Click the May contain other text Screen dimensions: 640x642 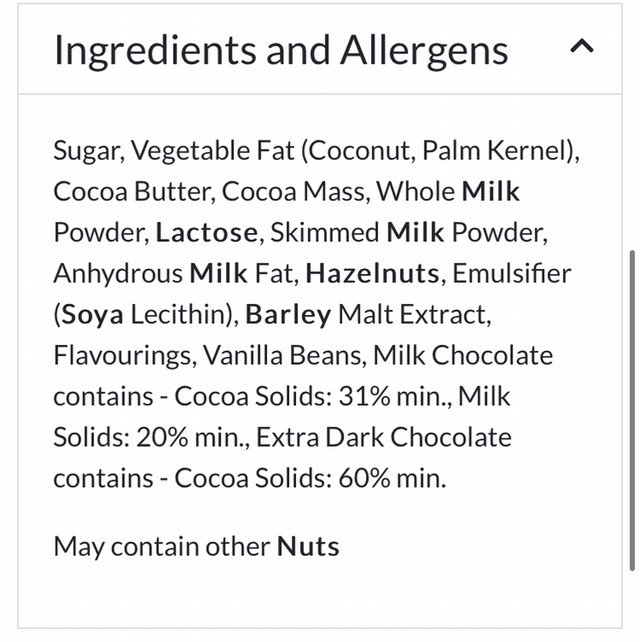click(162, 547)
